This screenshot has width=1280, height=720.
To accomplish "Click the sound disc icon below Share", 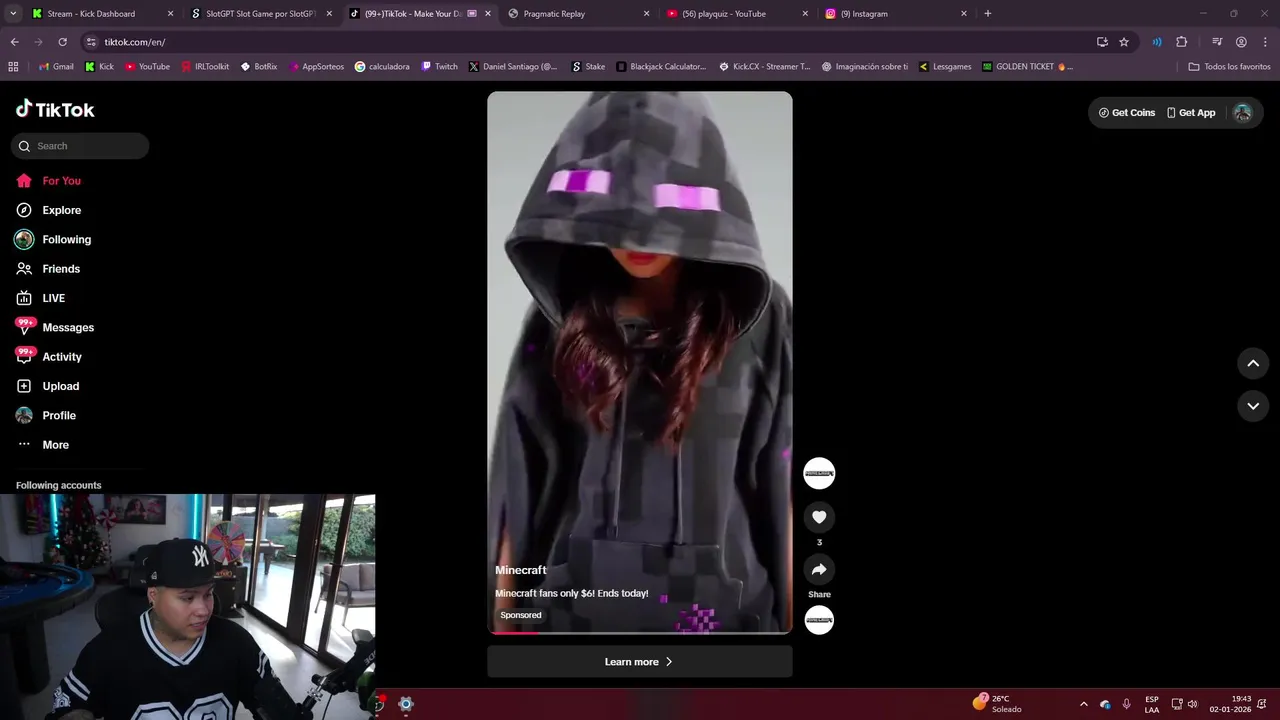I will pyautogui.click(x=819, y=620).
